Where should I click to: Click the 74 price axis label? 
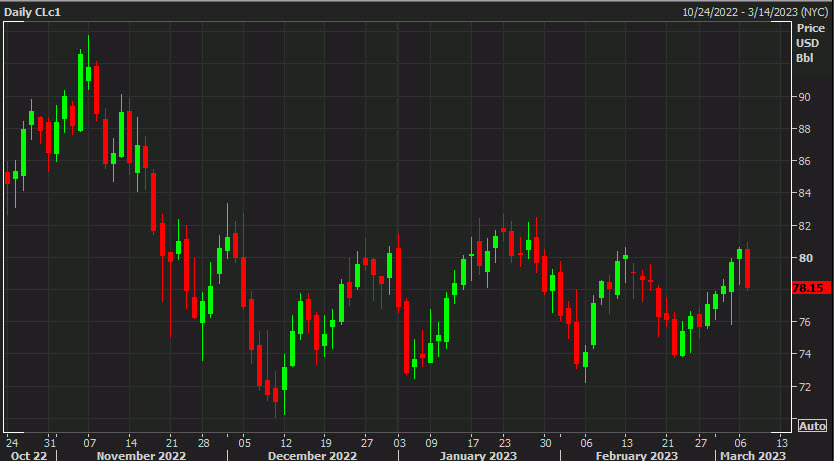[805, 354]
